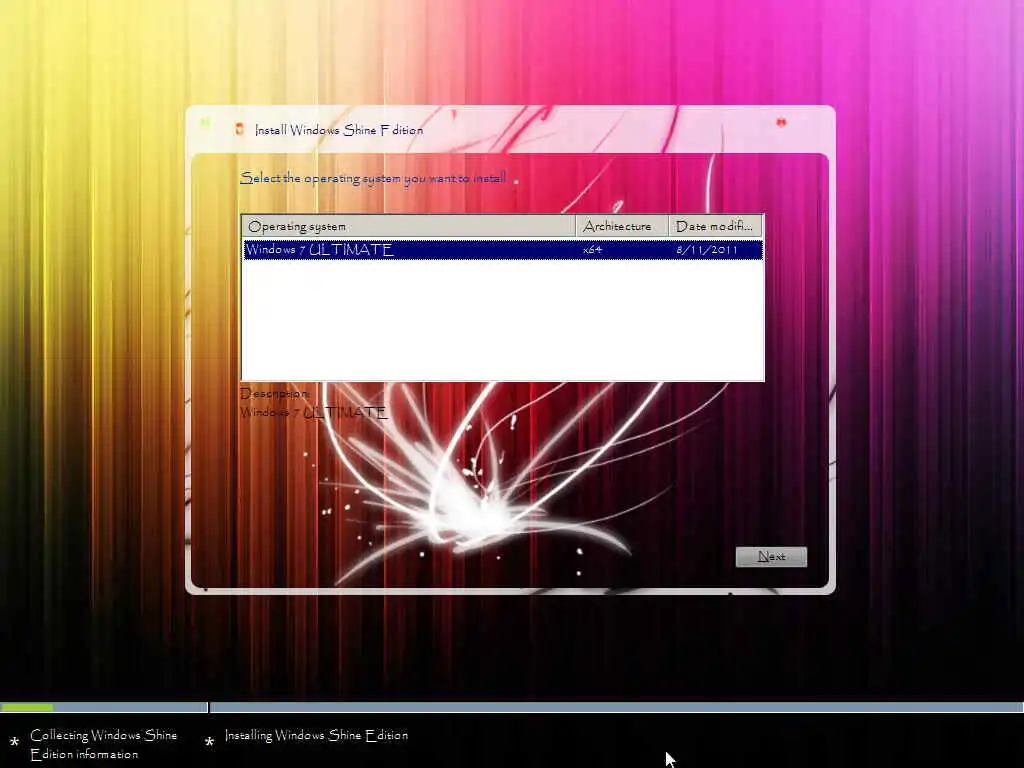Sort by Architecture column header

tap(622, 226)
